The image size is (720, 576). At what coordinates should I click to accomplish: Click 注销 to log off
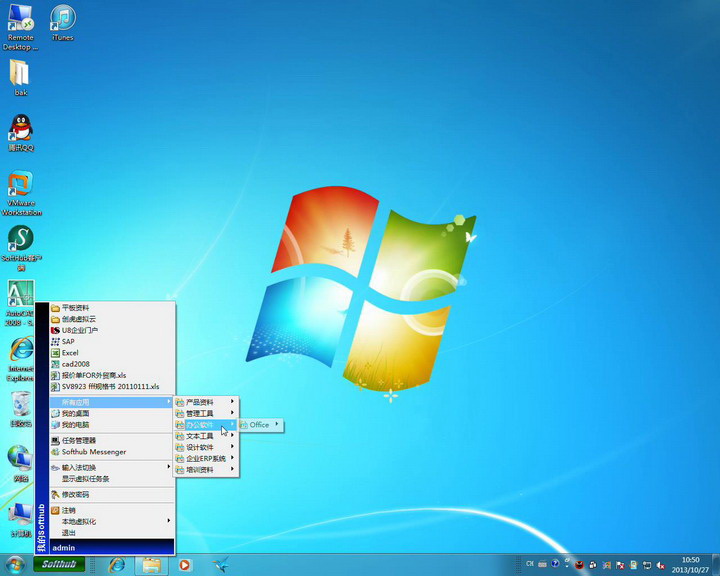[x=68, y=510]
